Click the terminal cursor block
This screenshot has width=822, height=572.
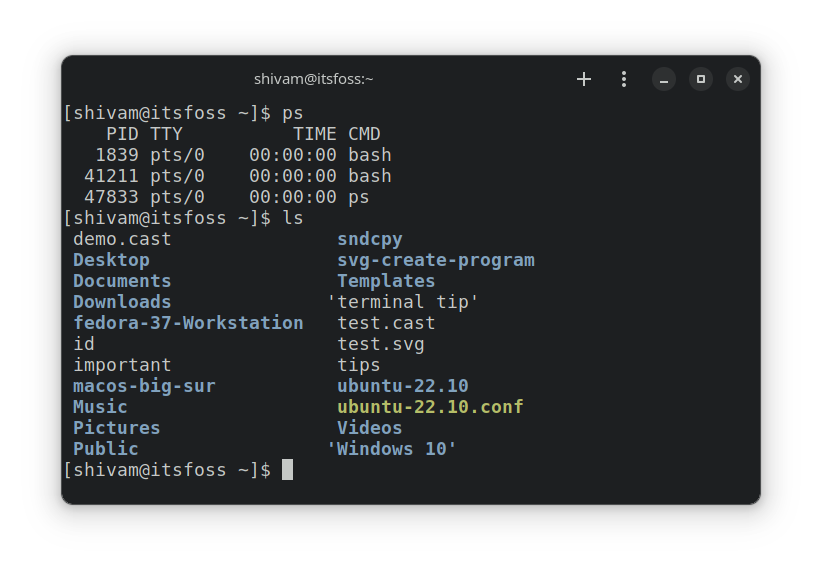tap(287, 470)
